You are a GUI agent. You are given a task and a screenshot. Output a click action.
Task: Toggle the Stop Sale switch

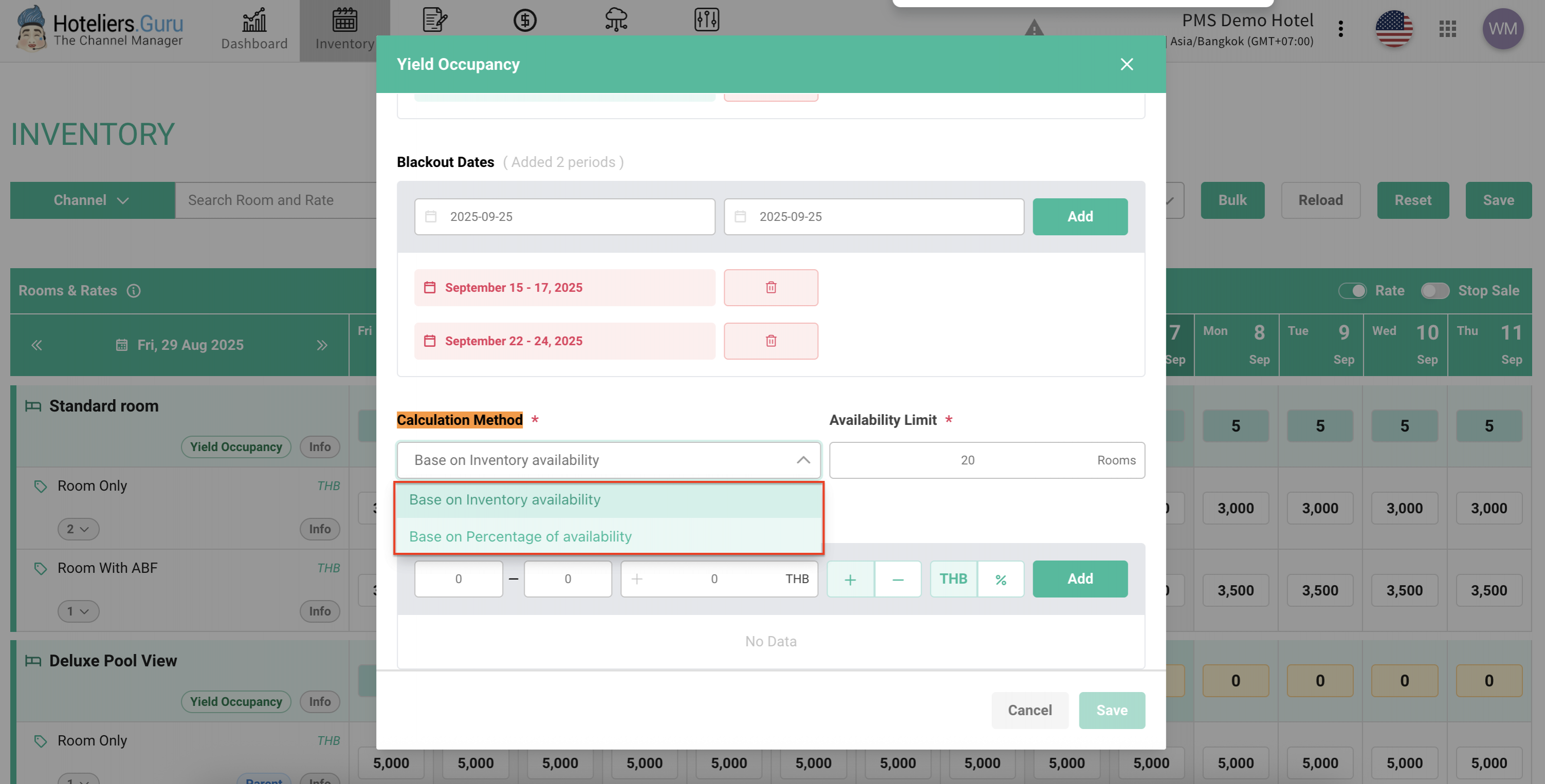tap(1434, 291)
